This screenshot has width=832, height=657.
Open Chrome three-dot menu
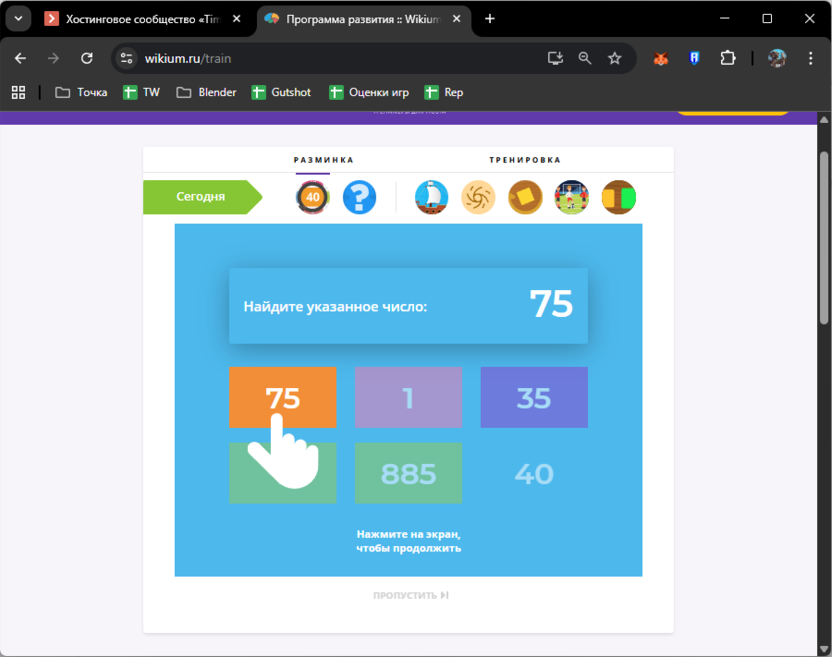click(810, 58)
